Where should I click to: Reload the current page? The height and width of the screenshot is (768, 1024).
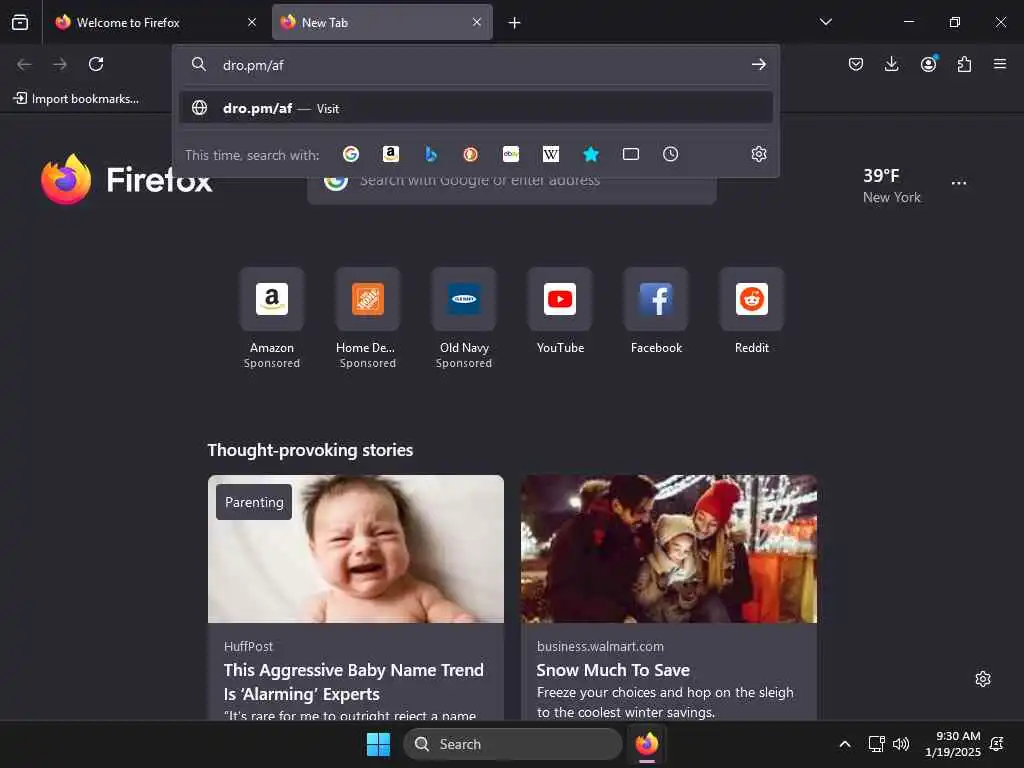click(96, 64)
